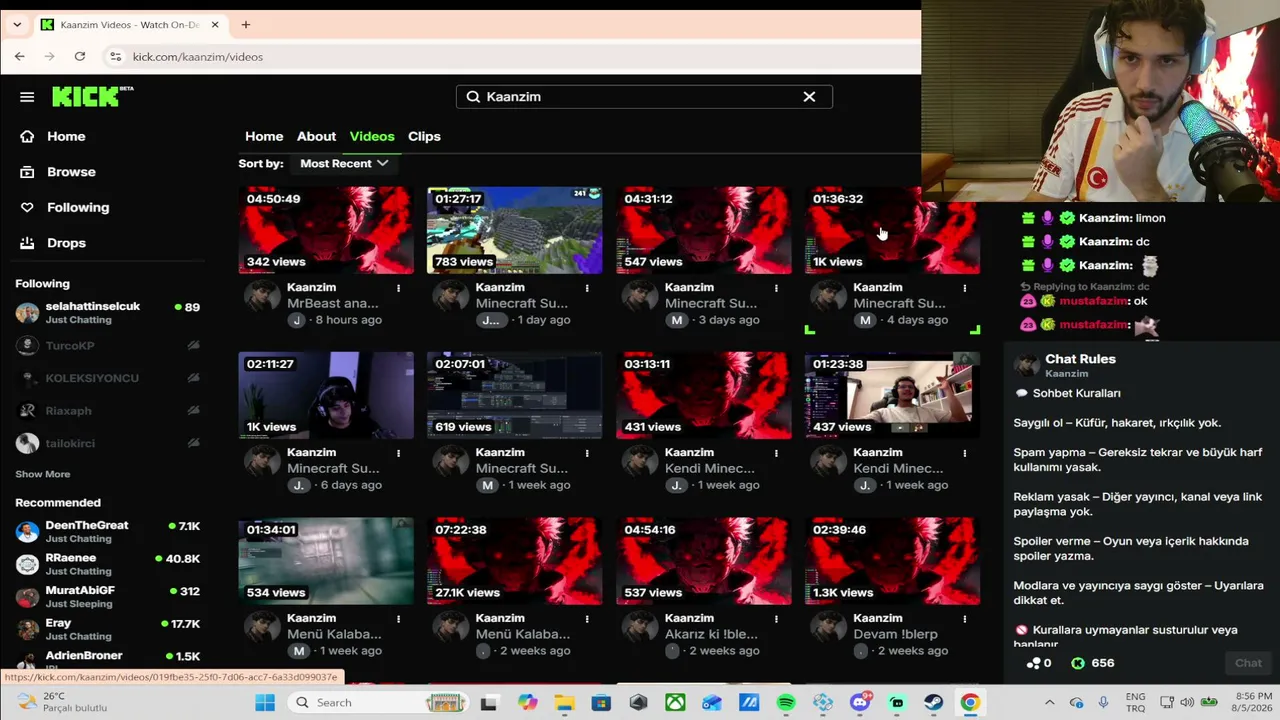
Task: Open TurcoKP offline channel
Action: click(108, 346)
